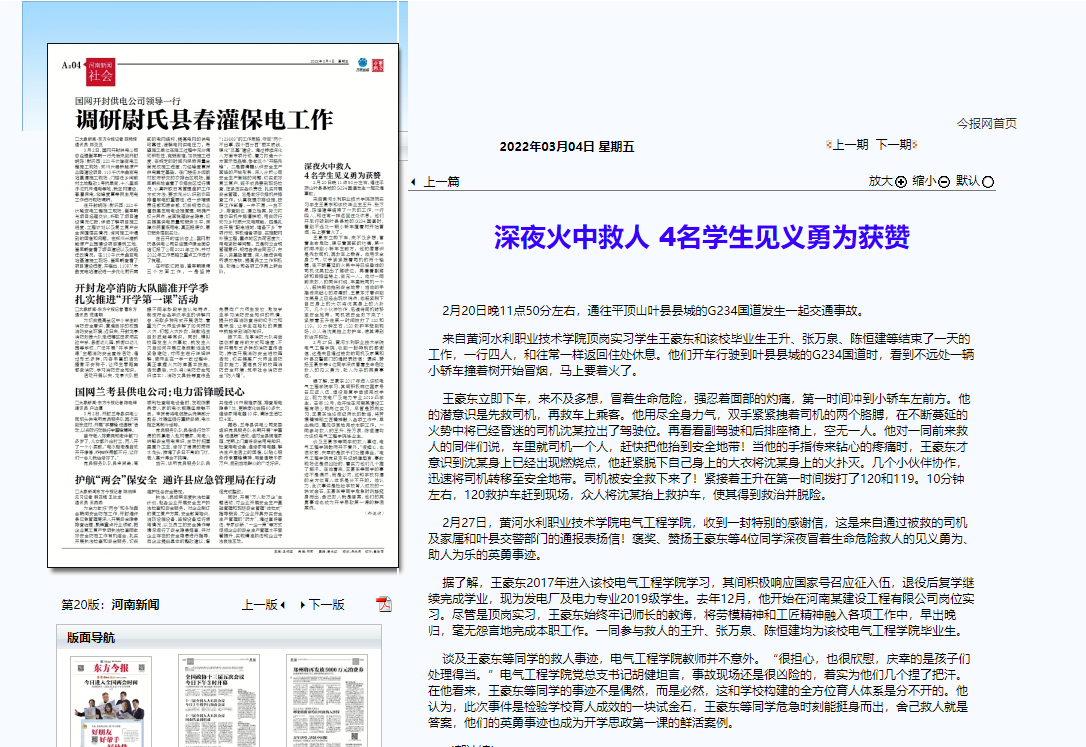
Task: Open previous article via 上一篇 text
Action: [x=442, y=182]
